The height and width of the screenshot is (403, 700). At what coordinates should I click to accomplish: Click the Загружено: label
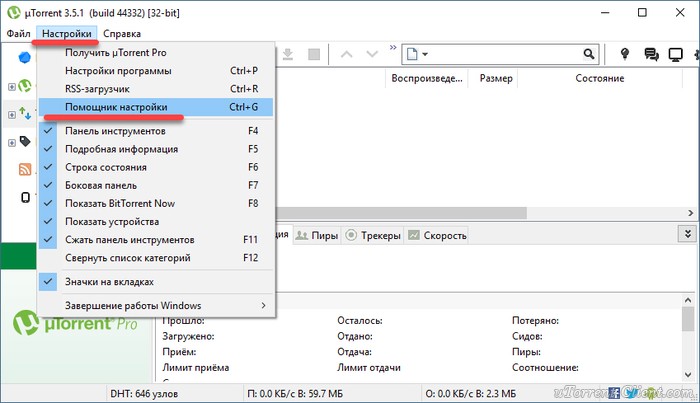(188, 337)
